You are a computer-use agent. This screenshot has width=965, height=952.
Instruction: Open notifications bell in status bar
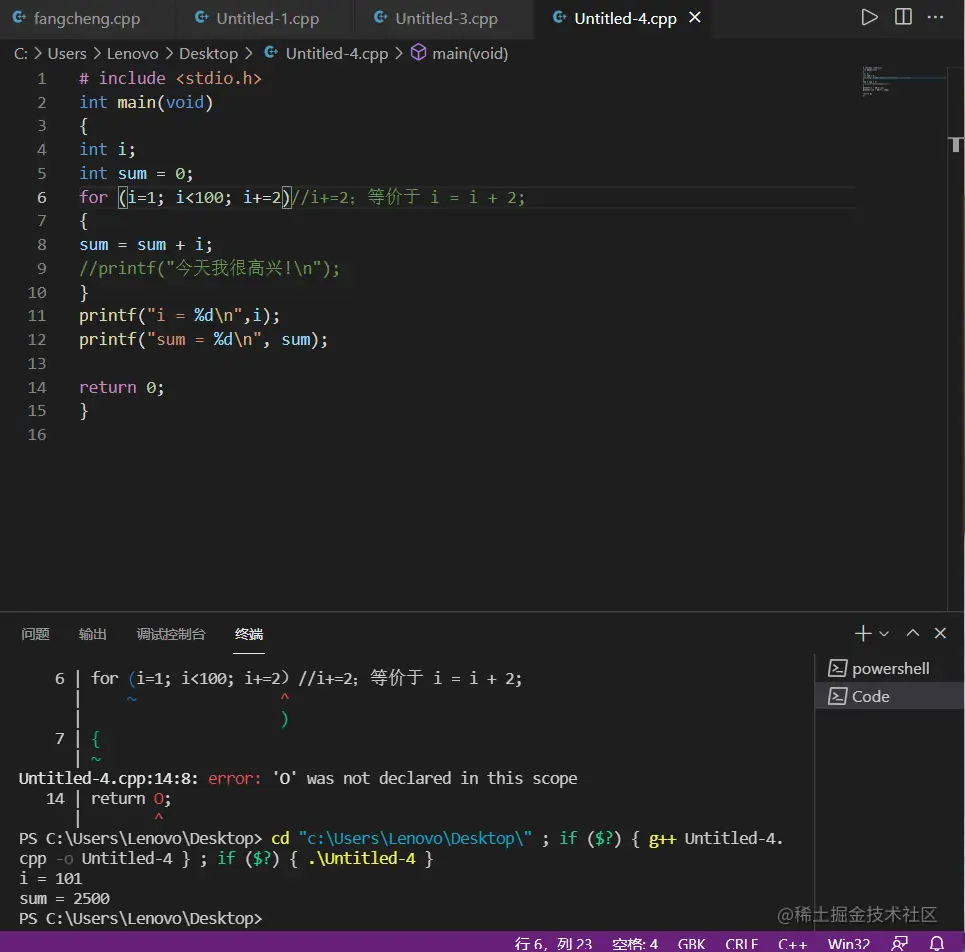[x=937, y=943]
